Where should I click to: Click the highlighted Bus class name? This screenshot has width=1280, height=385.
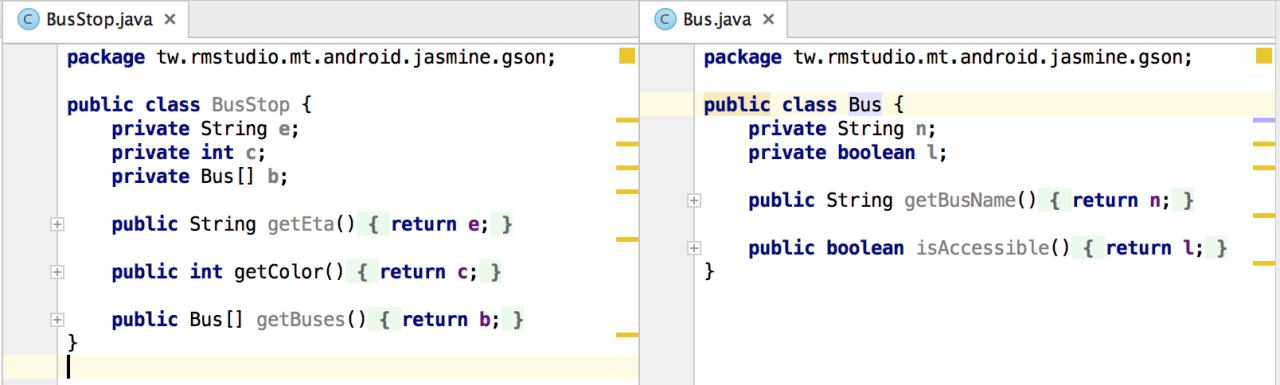click(865, 104)
